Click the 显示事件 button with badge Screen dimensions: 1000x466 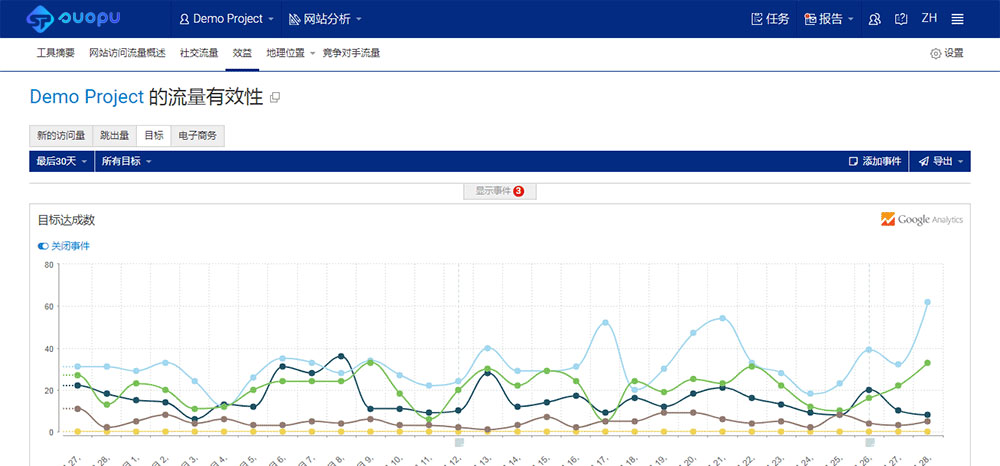tap(499, 191)
